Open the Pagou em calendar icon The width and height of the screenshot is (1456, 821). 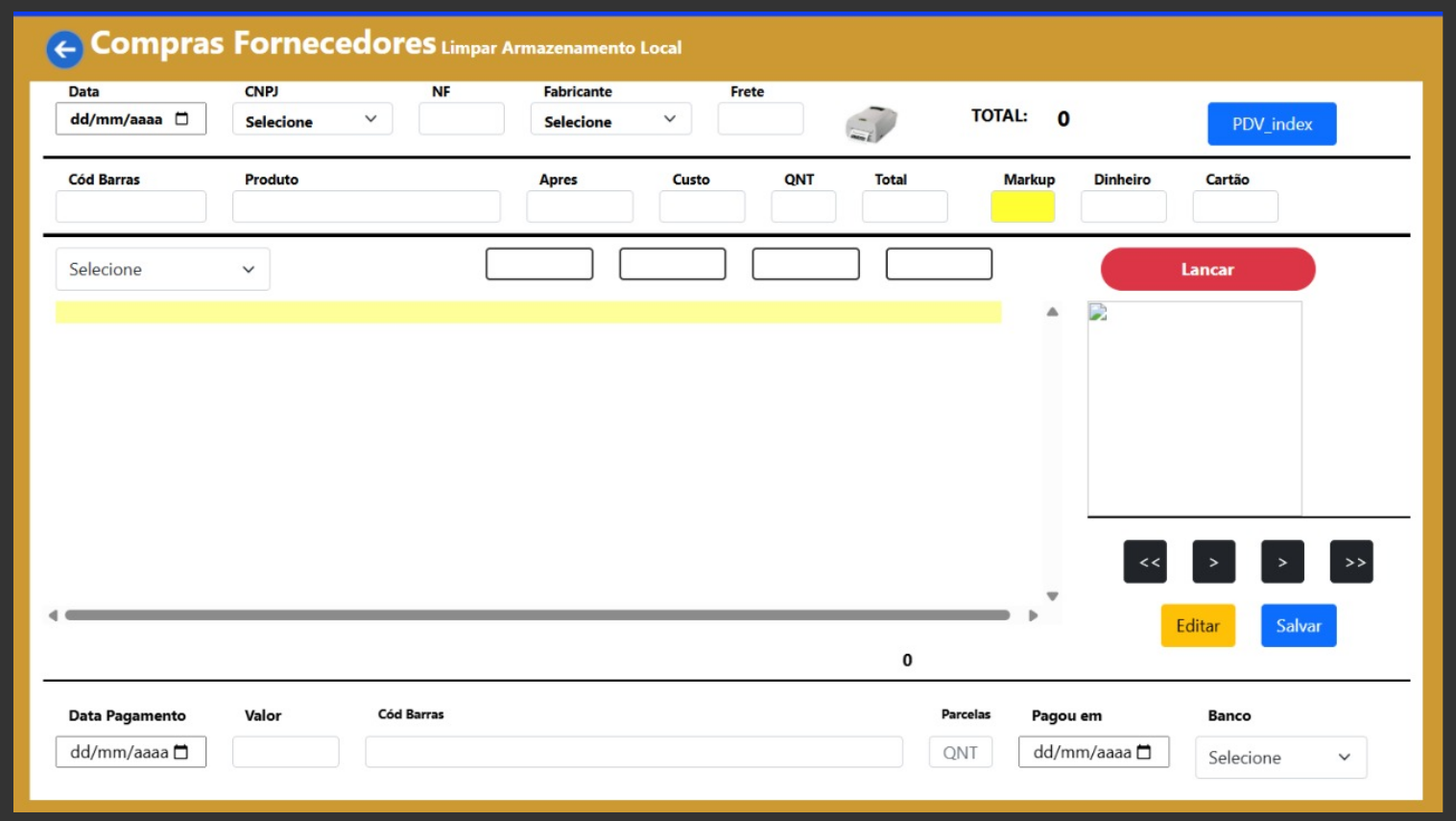coord(1144,752)
